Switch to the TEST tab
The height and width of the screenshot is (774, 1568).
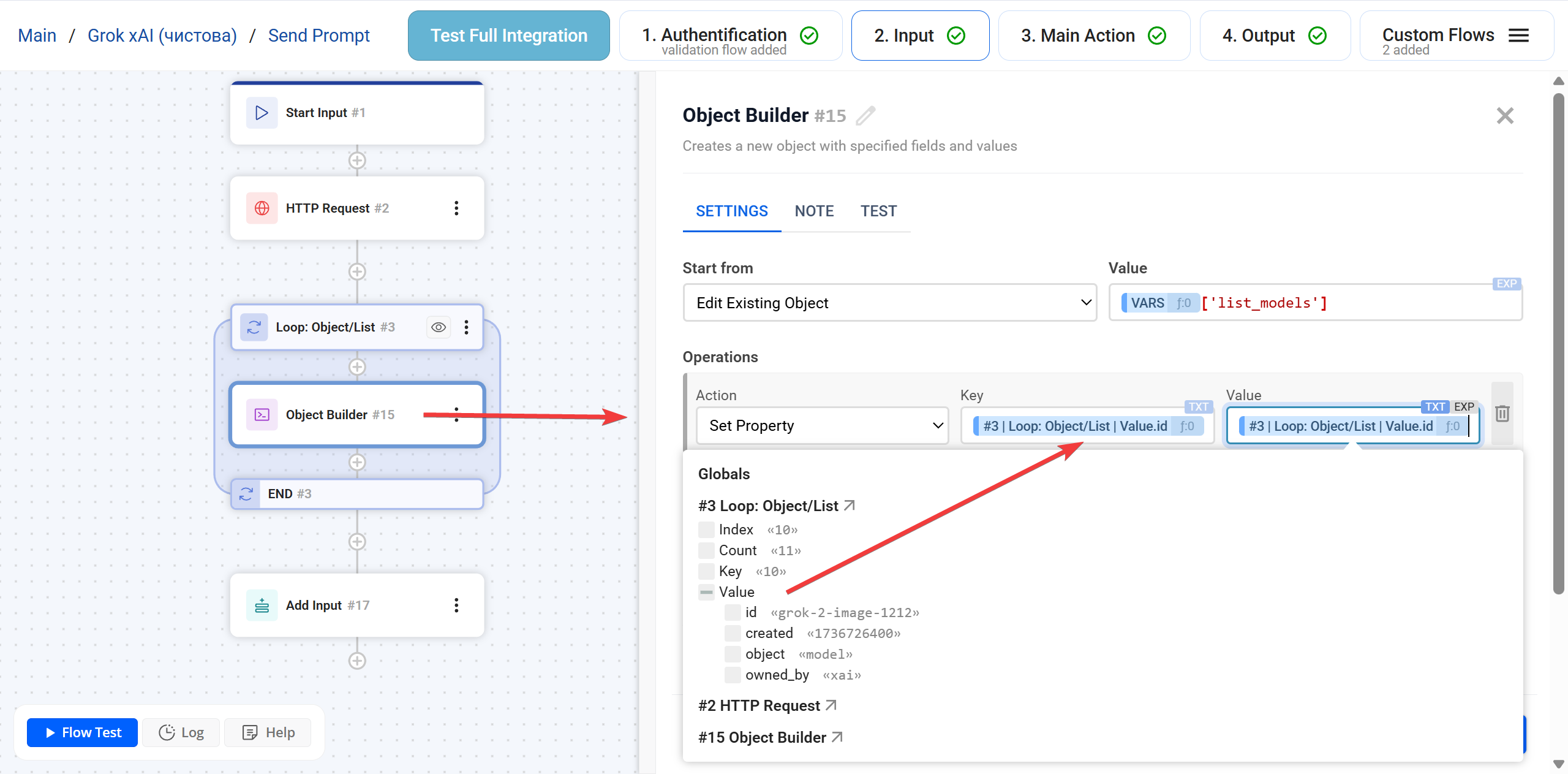pos(878,211)
